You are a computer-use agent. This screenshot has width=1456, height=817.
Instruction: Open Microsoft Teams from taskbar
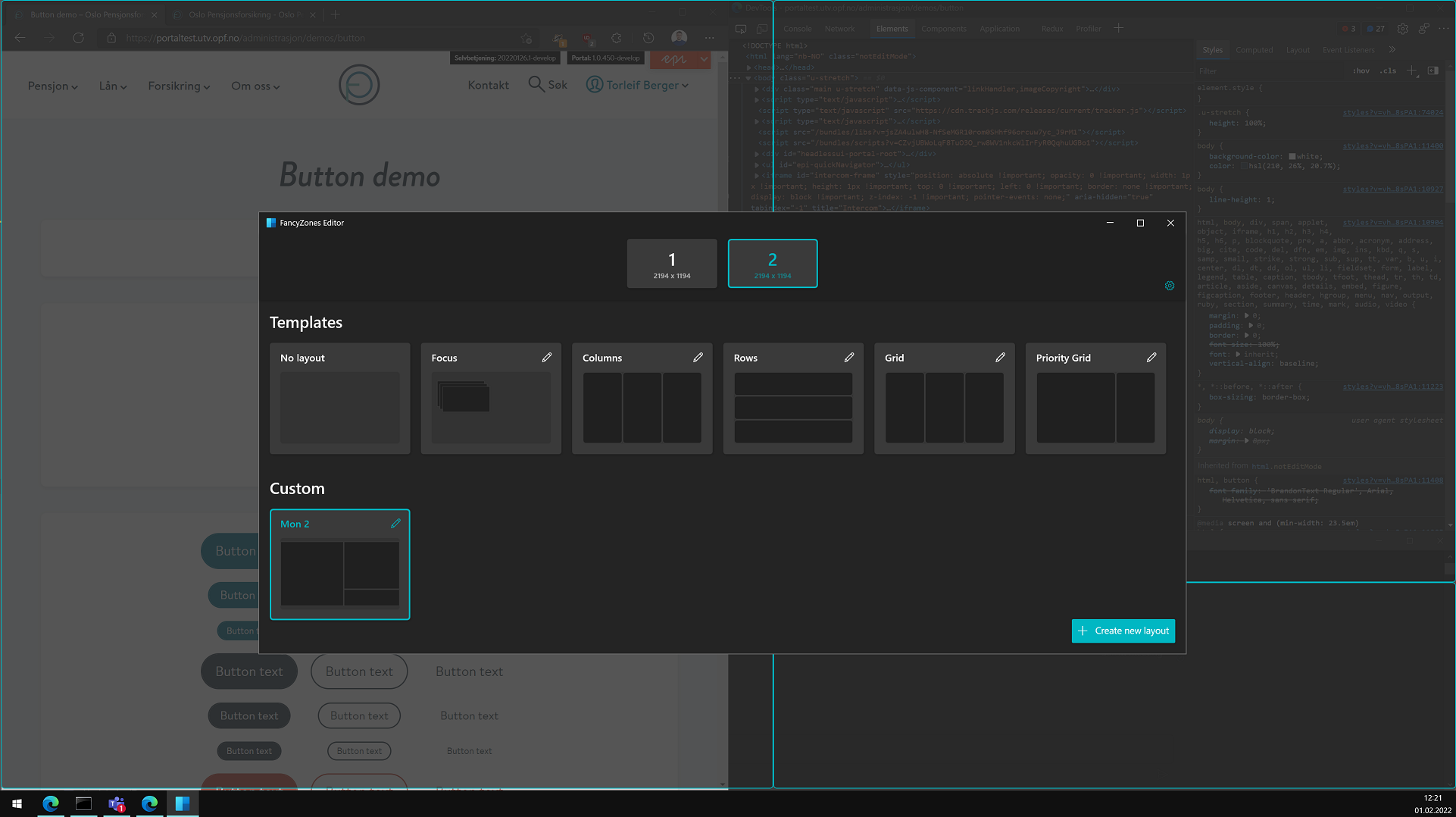click(x=117, y=803)
